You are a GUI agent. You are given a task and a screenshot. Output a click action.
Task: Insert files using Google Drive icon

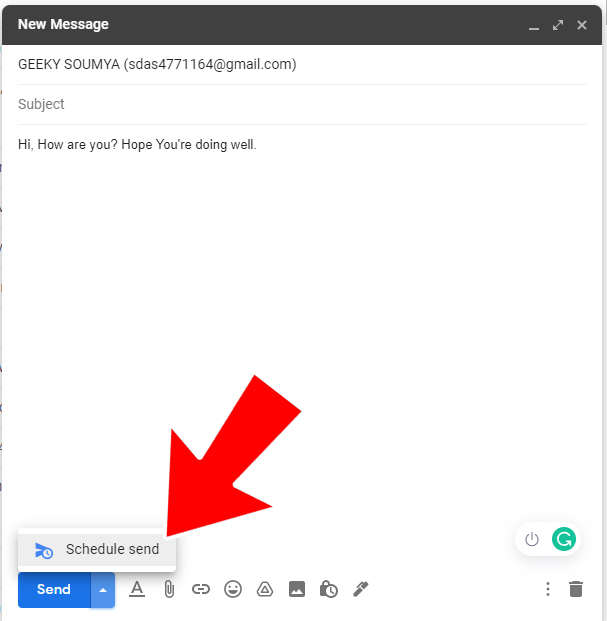click(265, 589)
